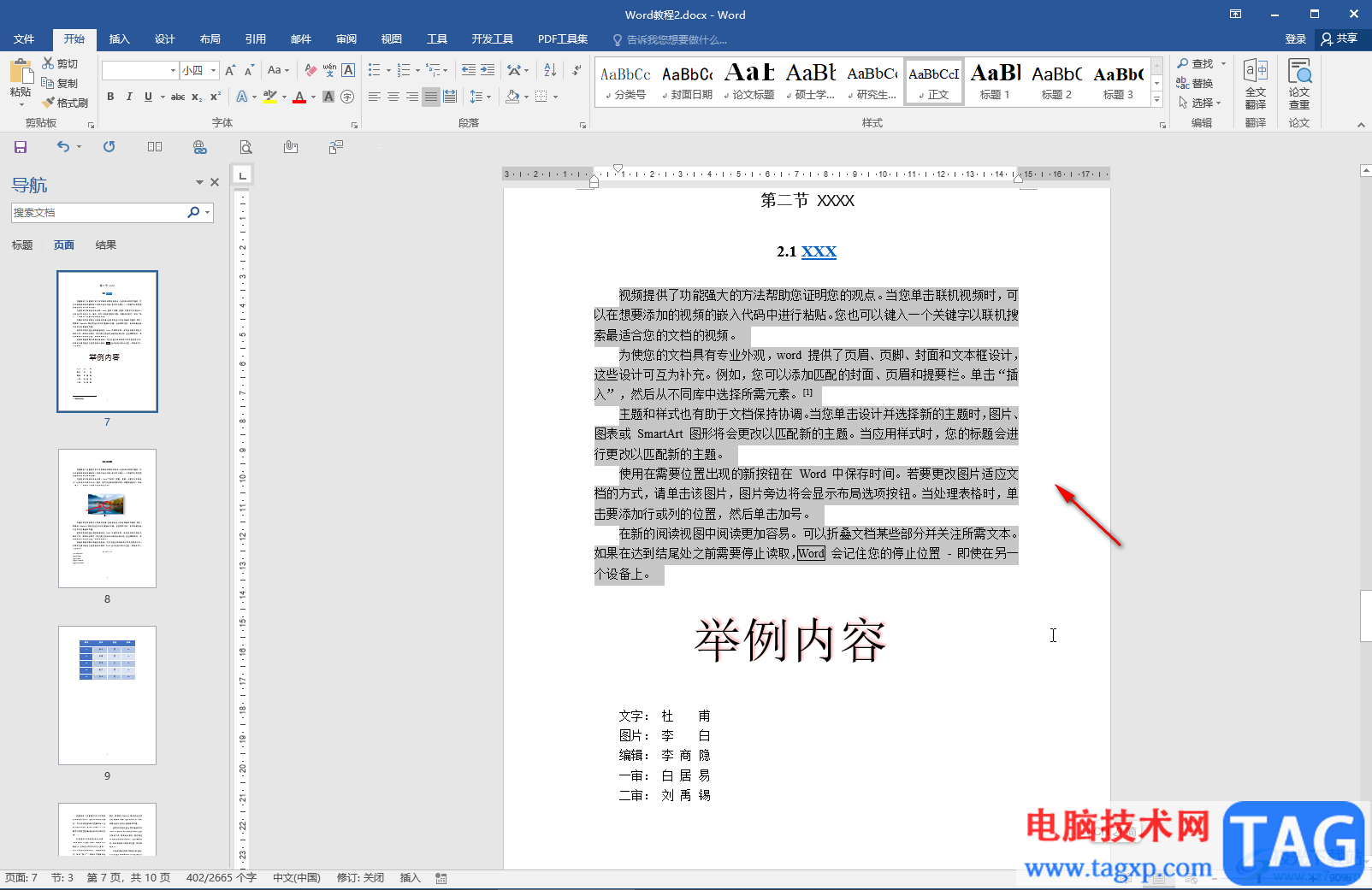
Task: Click the increase indent icon
Action: (x=488, y=70)
